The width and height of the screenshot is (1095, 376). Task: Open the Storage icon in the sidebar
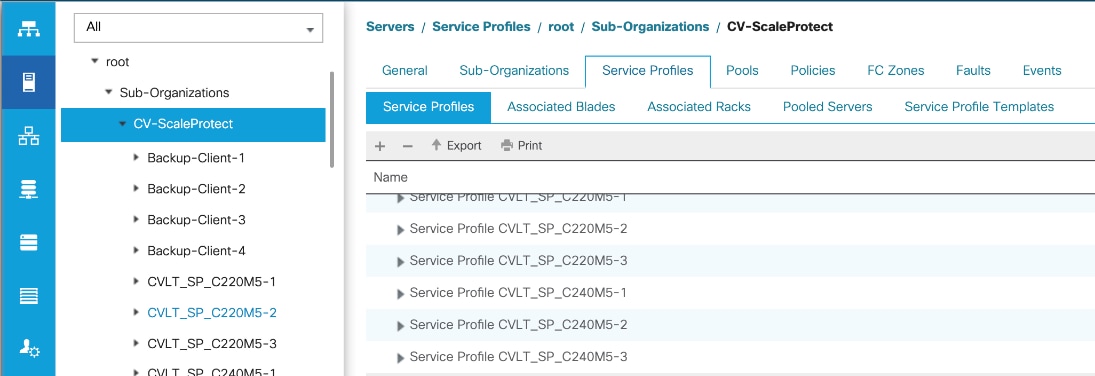(x=28, y=296)
